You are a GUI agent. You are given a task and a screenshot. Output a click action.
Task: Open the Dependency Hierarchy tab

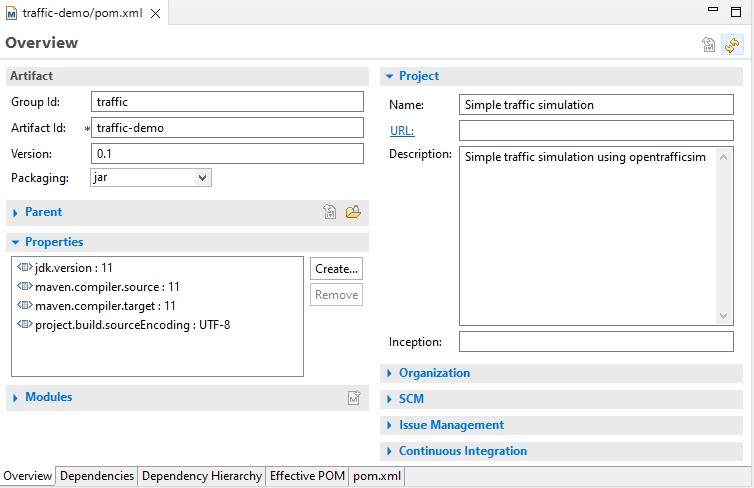pyautogui.click(x=201, y=476)
